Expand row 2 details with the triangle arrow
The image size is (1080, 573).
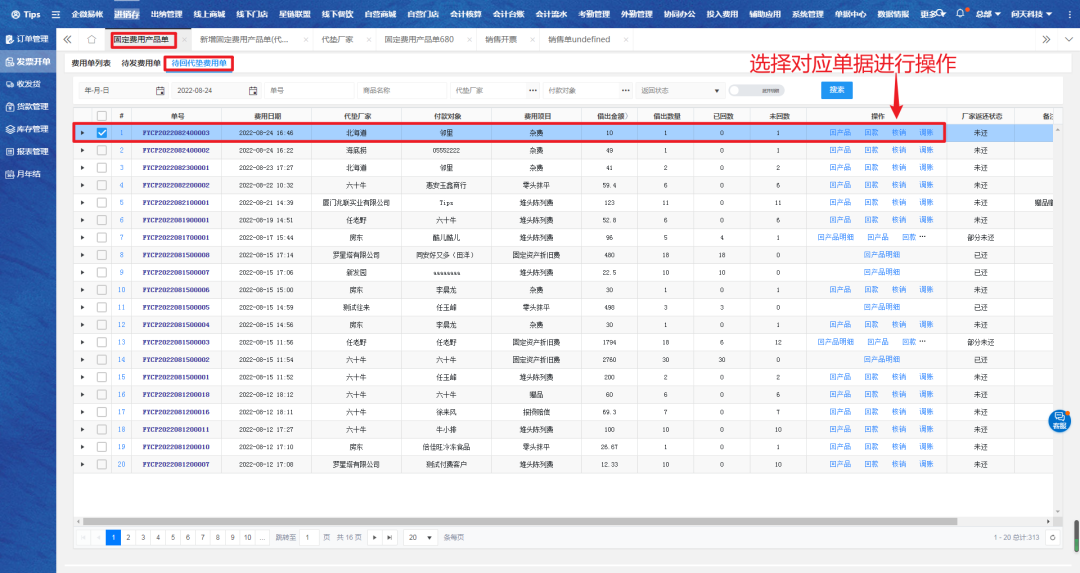[x=83, y=151]
